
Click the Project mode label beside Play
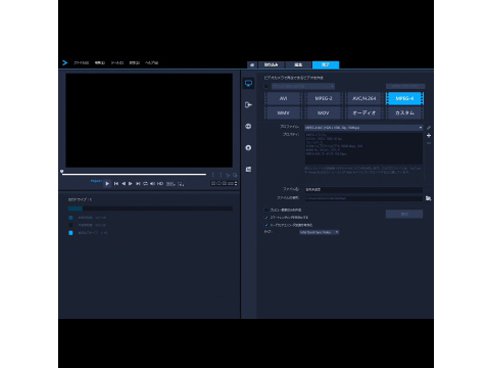click(96, 181)
